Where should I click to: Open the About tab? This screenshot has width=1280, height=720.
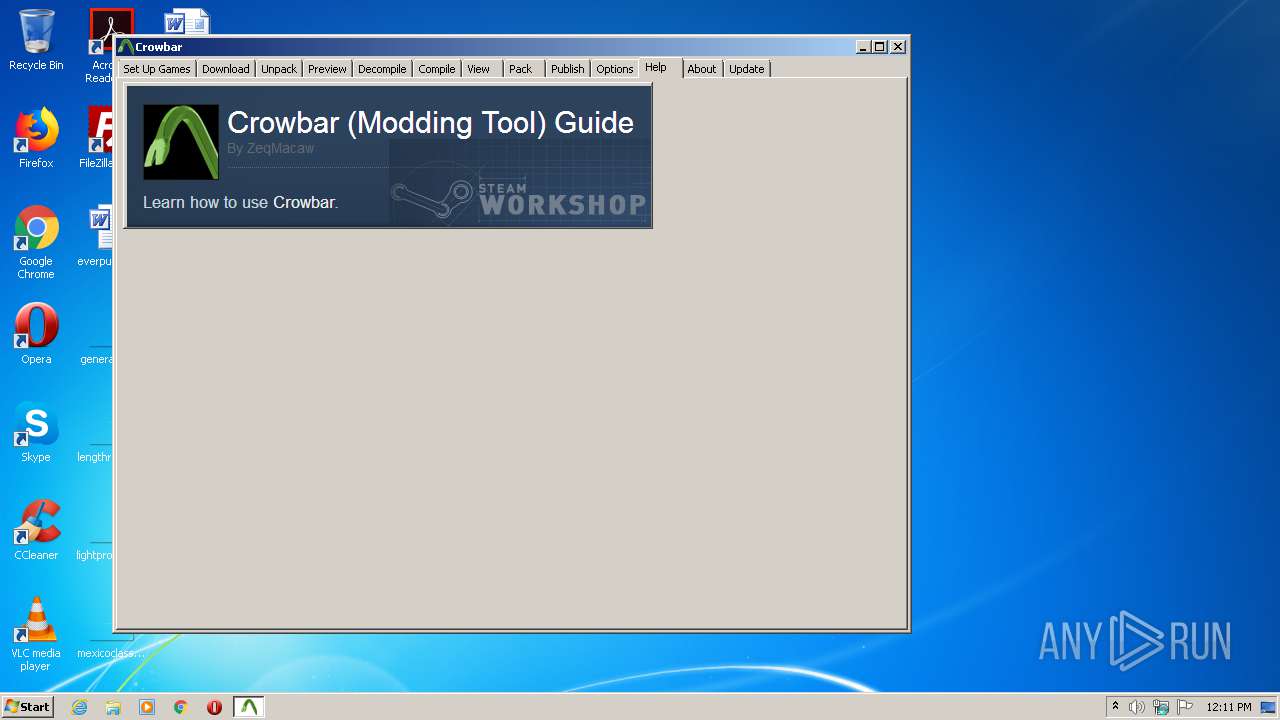tap(702, 69)
